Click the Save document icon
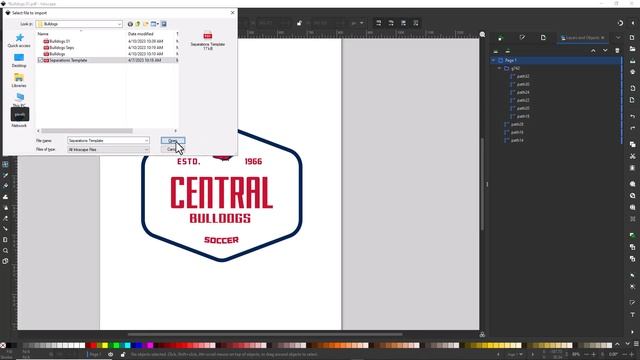640x360 pixels. click(x=632, y=61)
